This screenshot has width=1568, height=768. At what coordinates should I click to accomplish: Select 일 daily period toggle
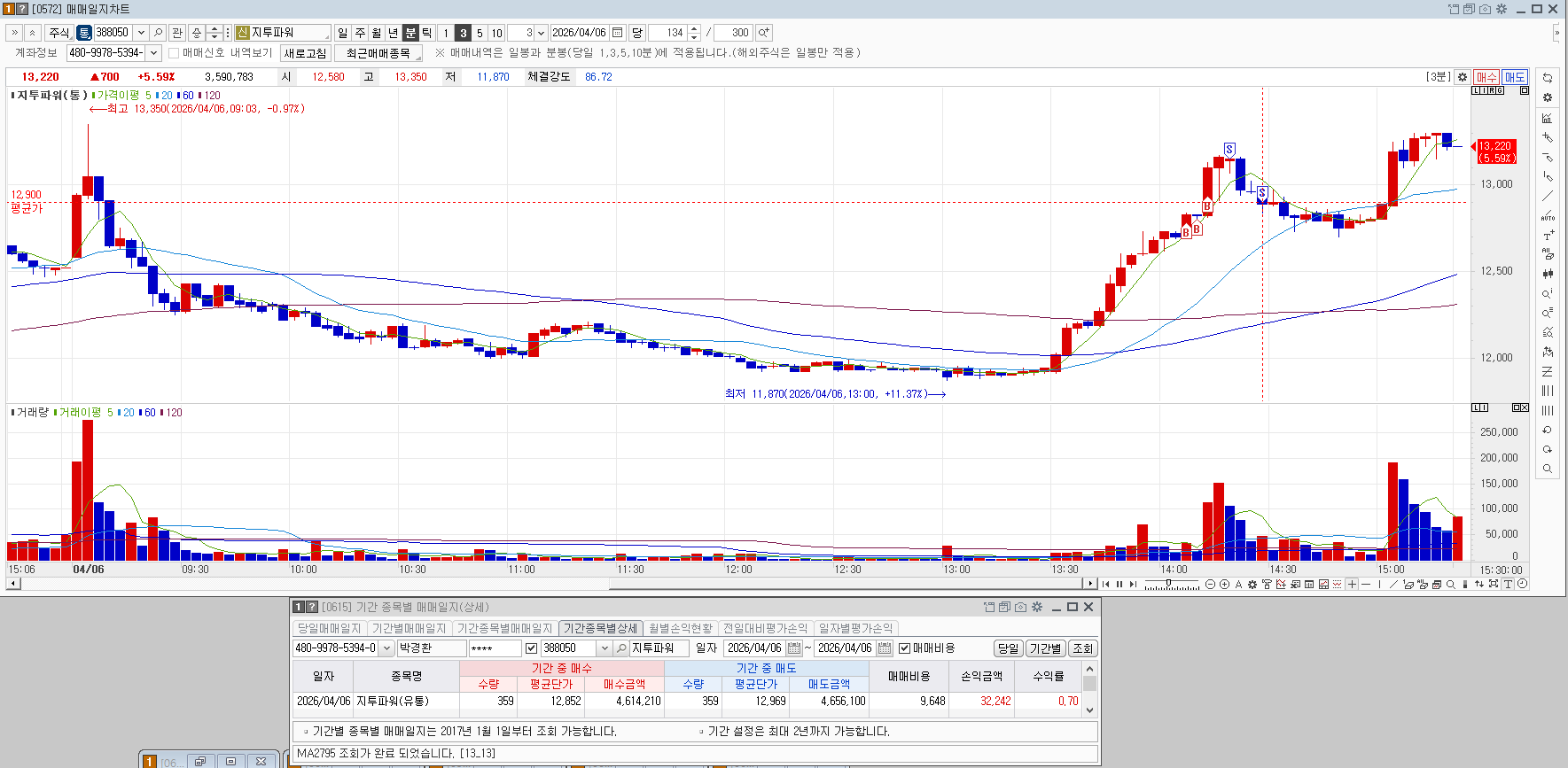pos(343,33)
